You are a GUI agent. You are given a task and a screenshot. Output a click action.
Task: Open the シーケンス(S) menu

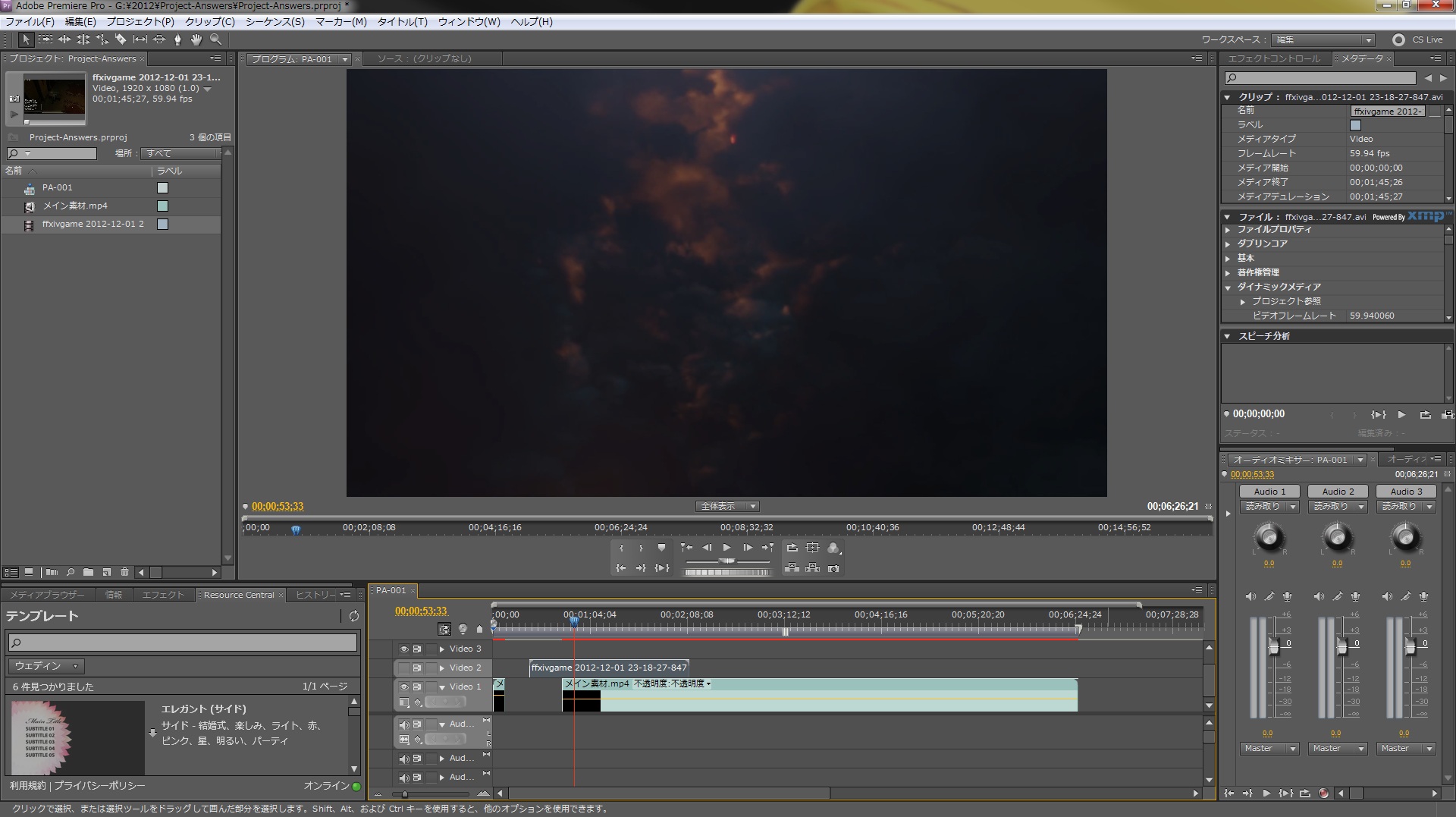275,22
